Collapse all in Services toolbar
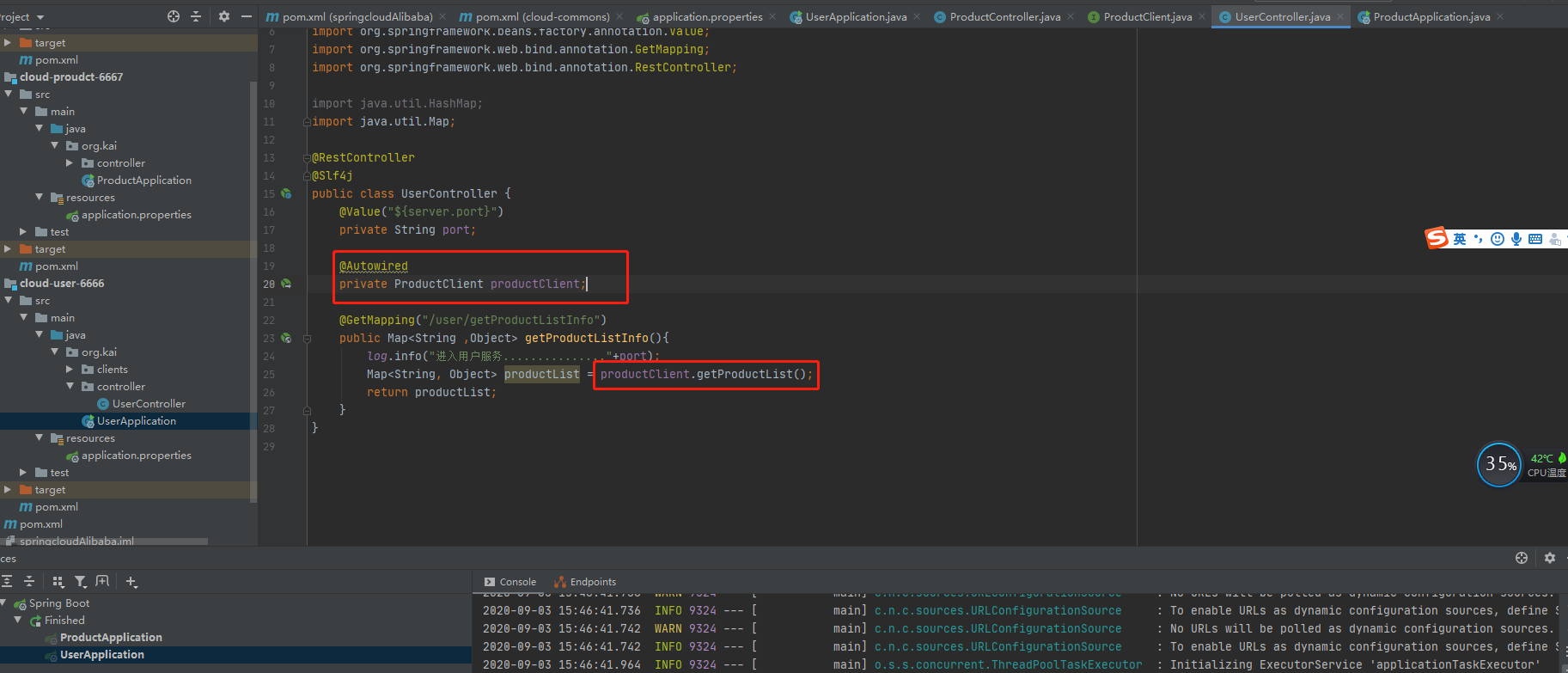1568x673 pixels. [x=29, y=582]
